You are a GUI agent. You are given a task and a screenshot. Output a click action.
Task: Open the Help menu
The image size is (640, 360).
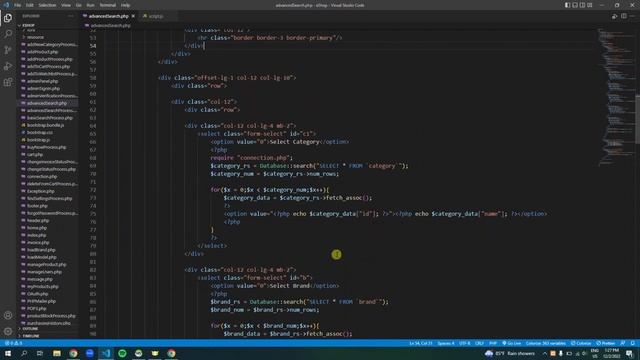click(125, 5)
